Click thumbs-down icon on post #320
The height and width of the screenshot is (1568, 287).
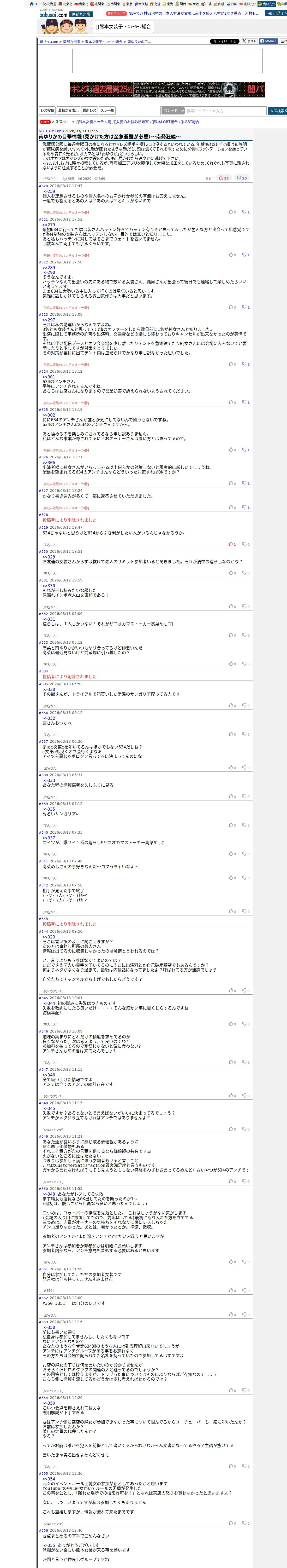[x=244, y=212]
